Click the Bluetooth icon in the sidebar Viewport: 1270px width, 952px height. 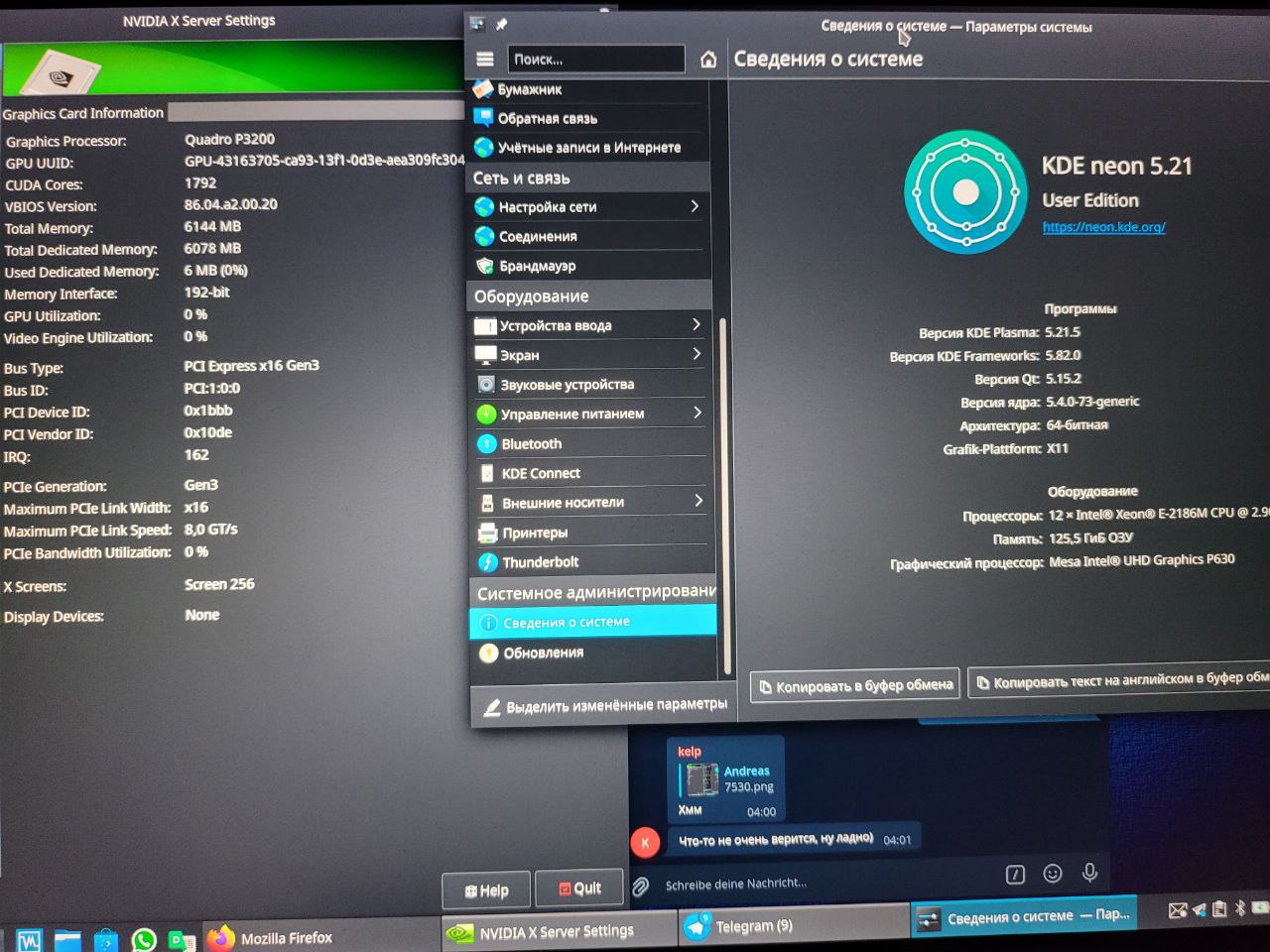pyautogui.click(x=487, y=443)
